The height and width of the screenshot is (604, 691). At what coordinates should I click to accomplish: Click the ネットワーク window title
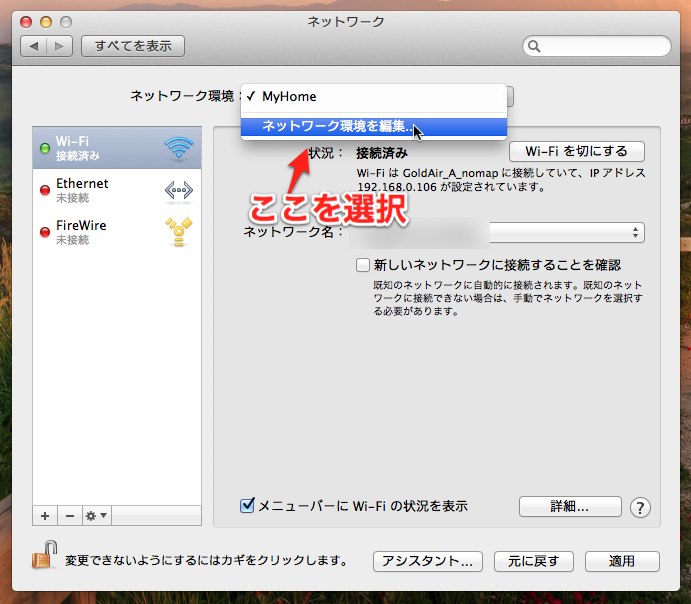click(346, 22)
